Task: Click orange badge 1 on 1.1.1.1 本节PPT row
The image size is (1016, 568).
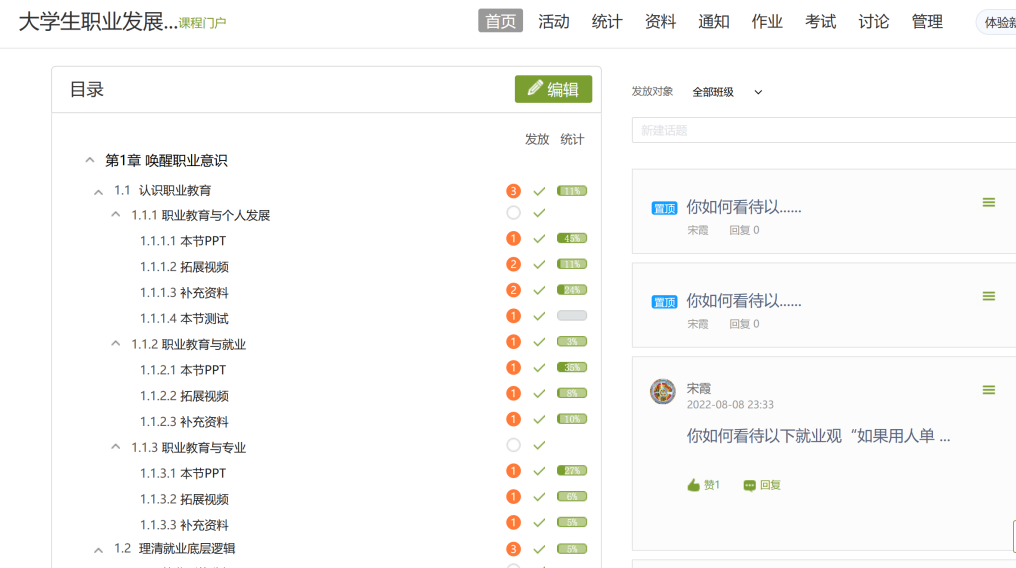Action: coord(513,238)
